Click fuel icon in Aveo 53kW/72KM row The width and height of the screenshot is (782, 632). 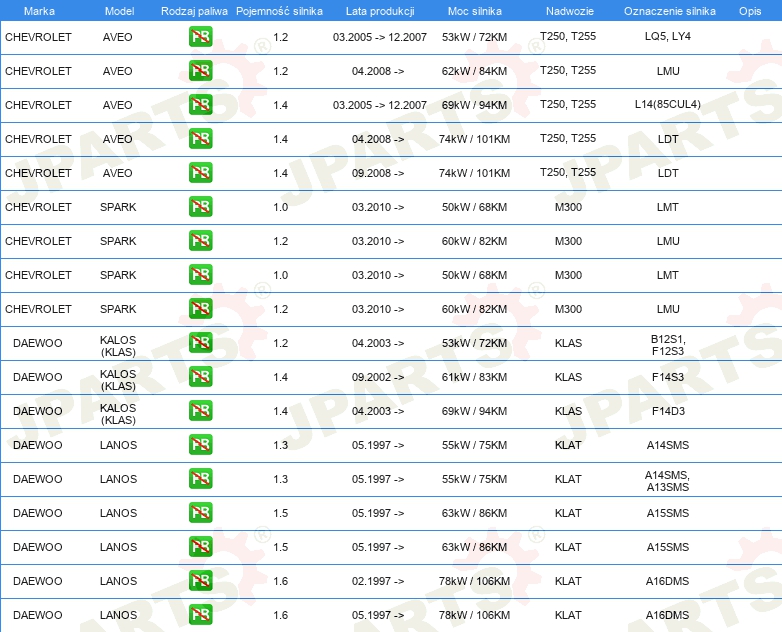click(x=200, y=36)
